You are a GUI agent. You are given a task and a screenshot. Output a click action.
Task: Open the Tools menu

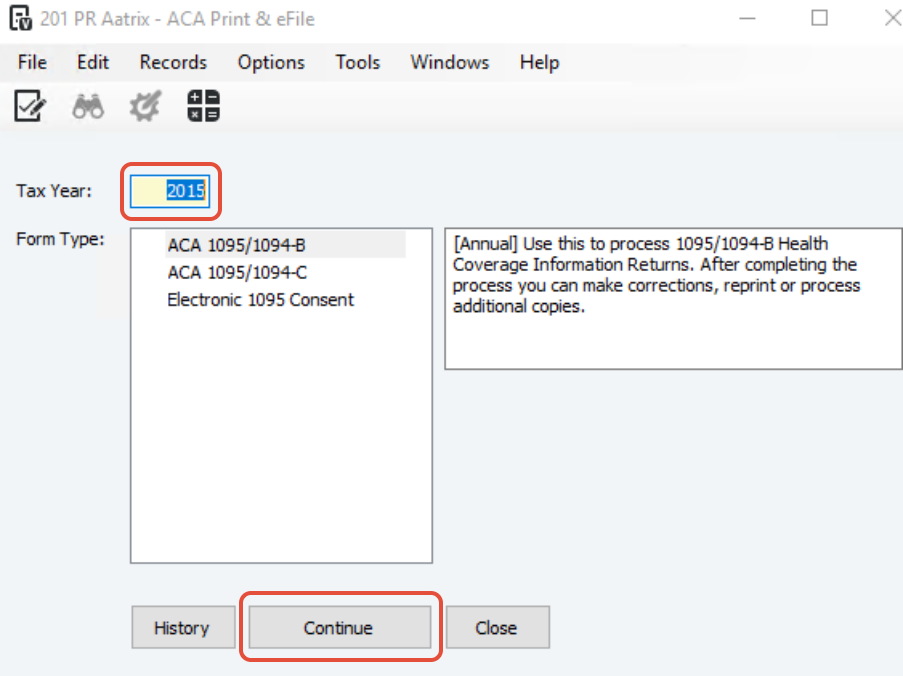pyautogui.click(x=358, y=62)
